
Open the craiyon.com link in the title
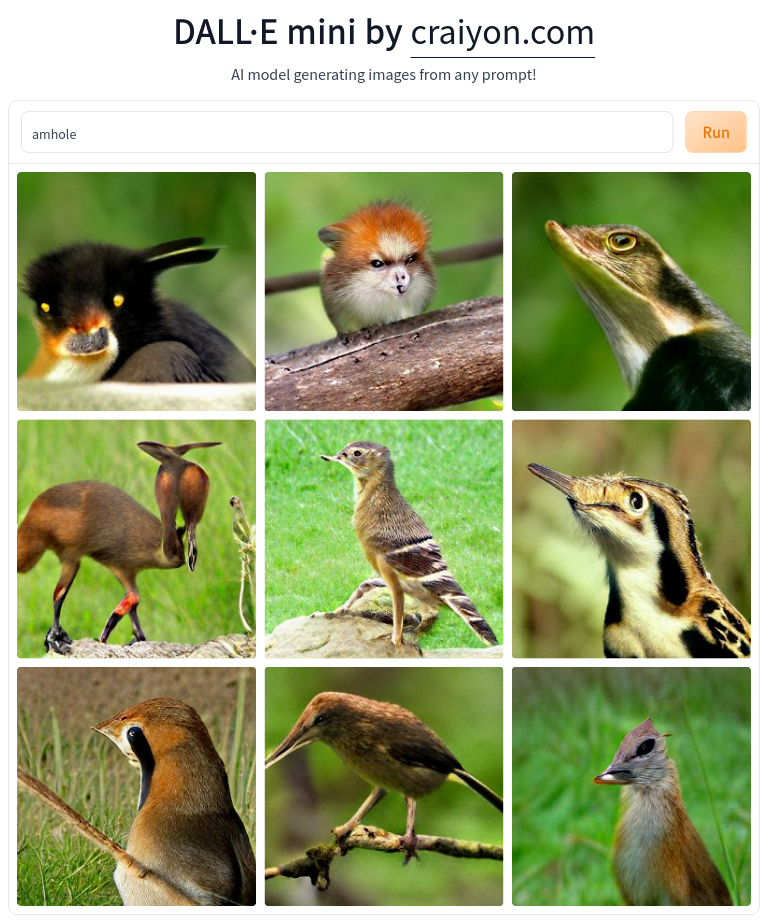[x=502, y=33]
